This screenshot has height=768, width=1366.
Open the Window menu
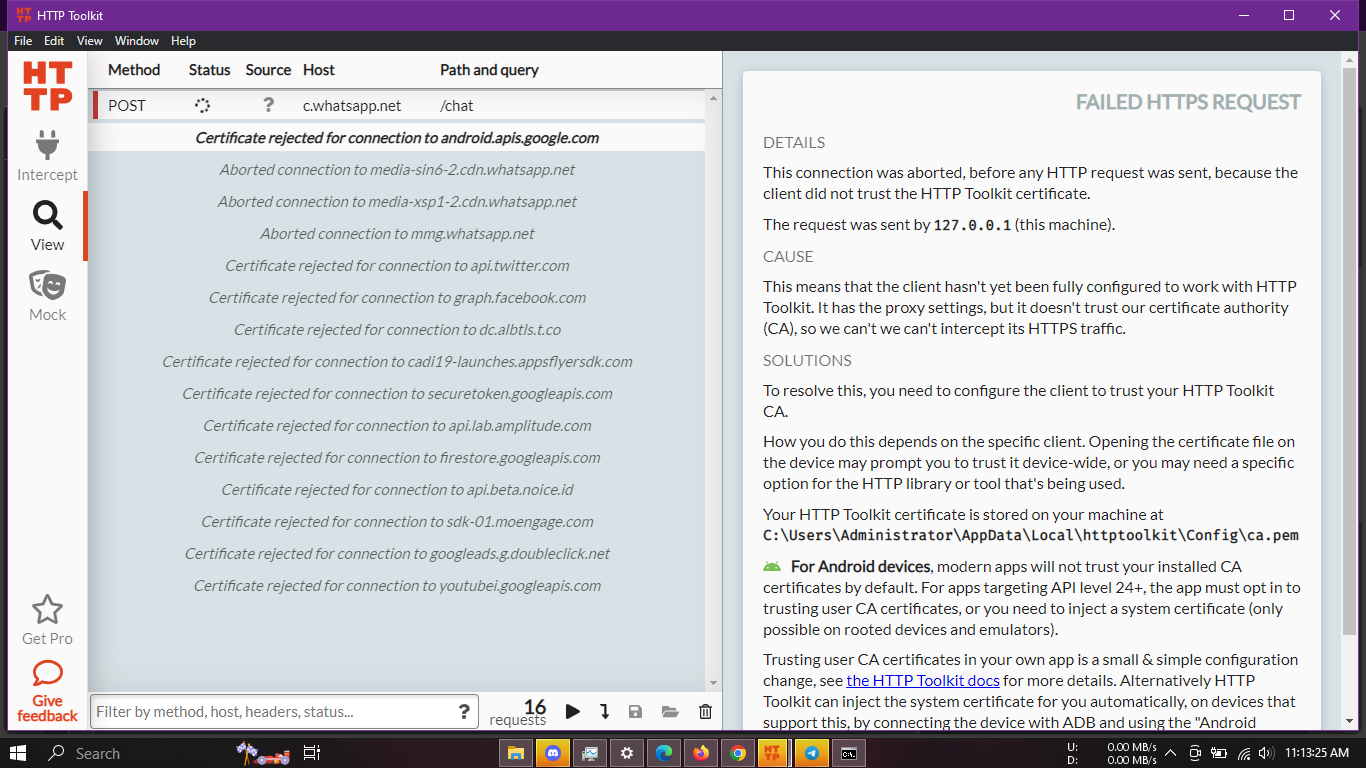coord(137,41)
